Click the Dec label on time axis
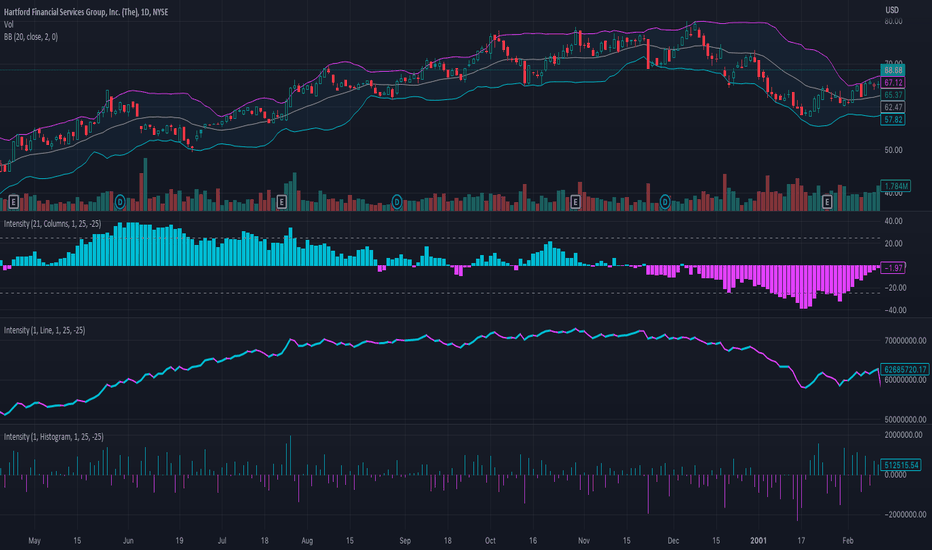 point(673,540)
